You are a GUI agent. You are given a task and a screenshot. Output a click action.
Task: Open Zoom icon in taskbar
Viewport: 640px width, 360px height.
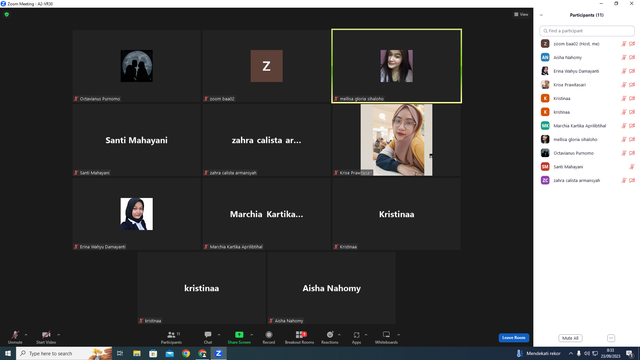pos(218,353)
